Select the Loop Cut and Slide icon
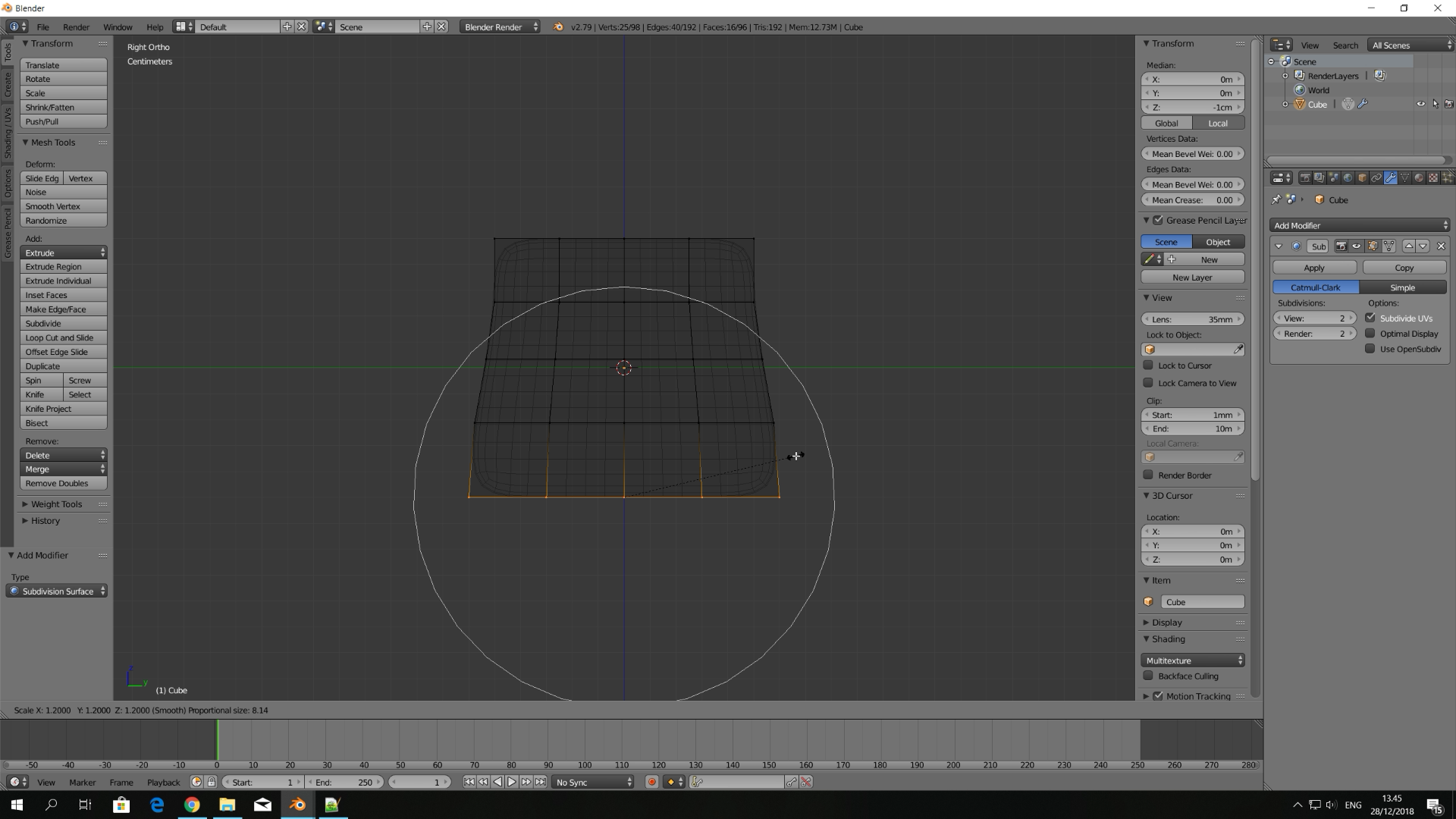Image resolution: width=1456 pixels, height=819 pixels. [x=59, y=337]
